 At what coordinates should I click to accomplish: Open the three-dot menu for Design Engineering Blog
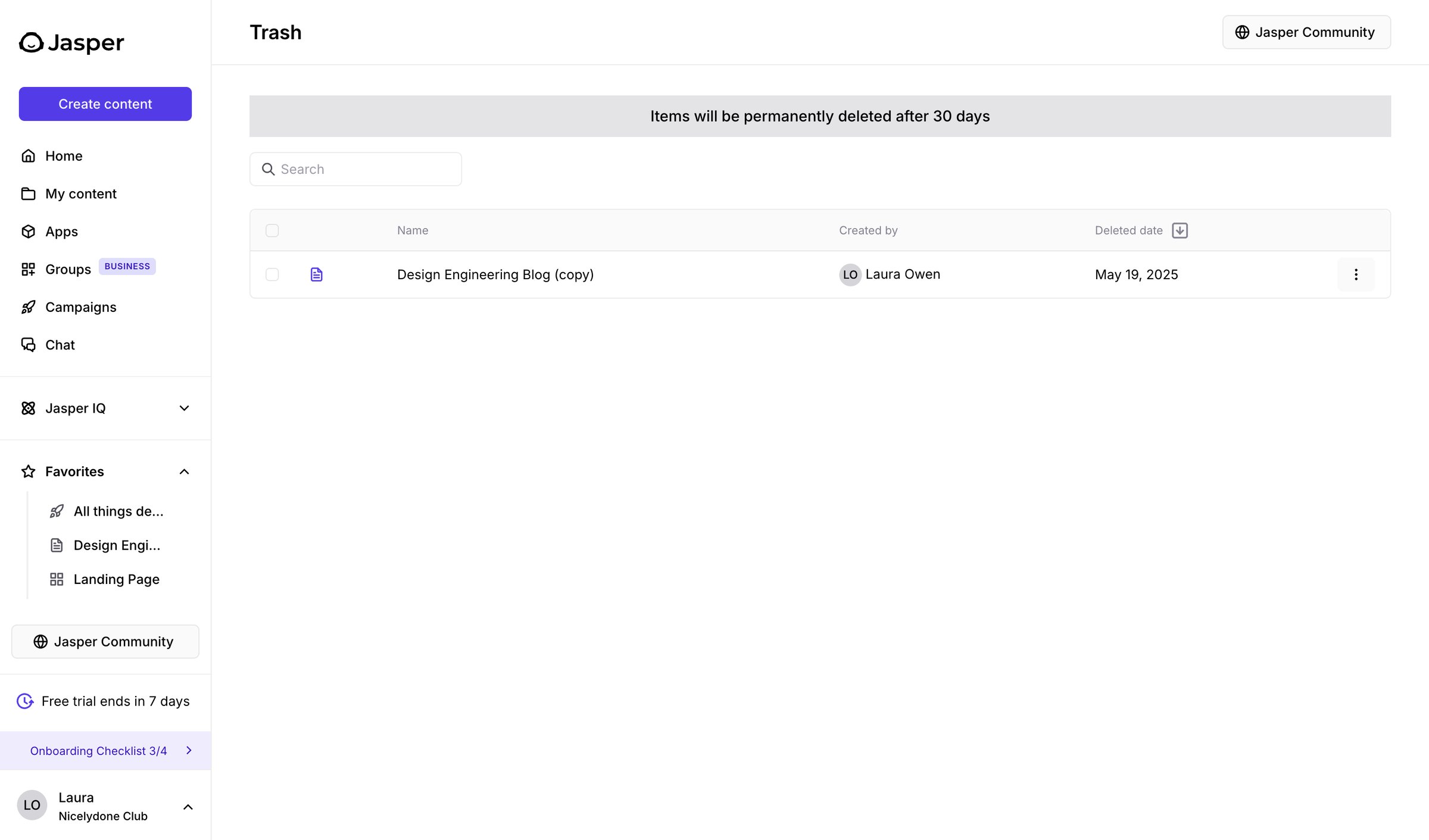coord(1356,274)
